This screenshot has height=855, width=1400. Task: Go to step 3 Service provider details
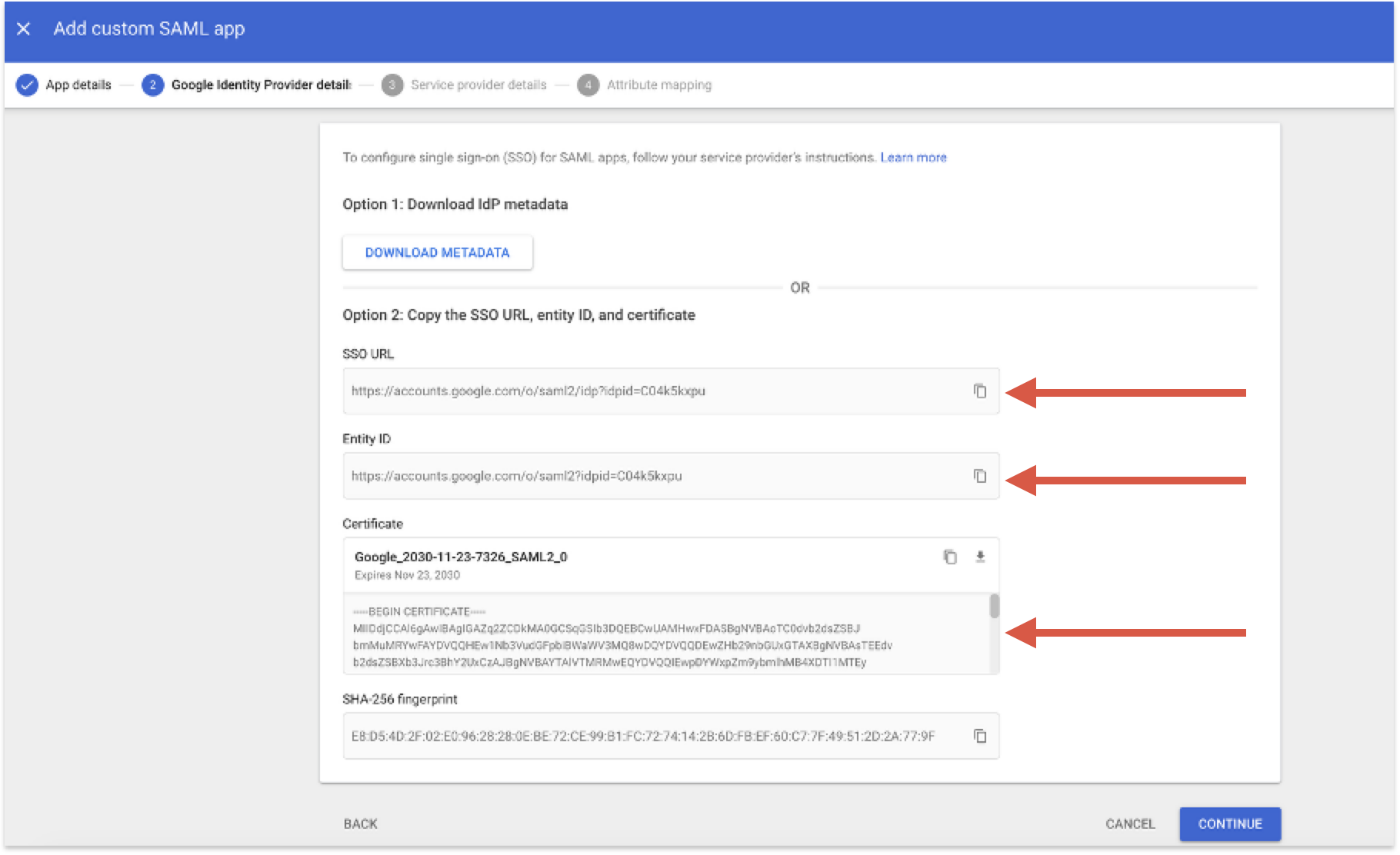click(x=464, y=85)
